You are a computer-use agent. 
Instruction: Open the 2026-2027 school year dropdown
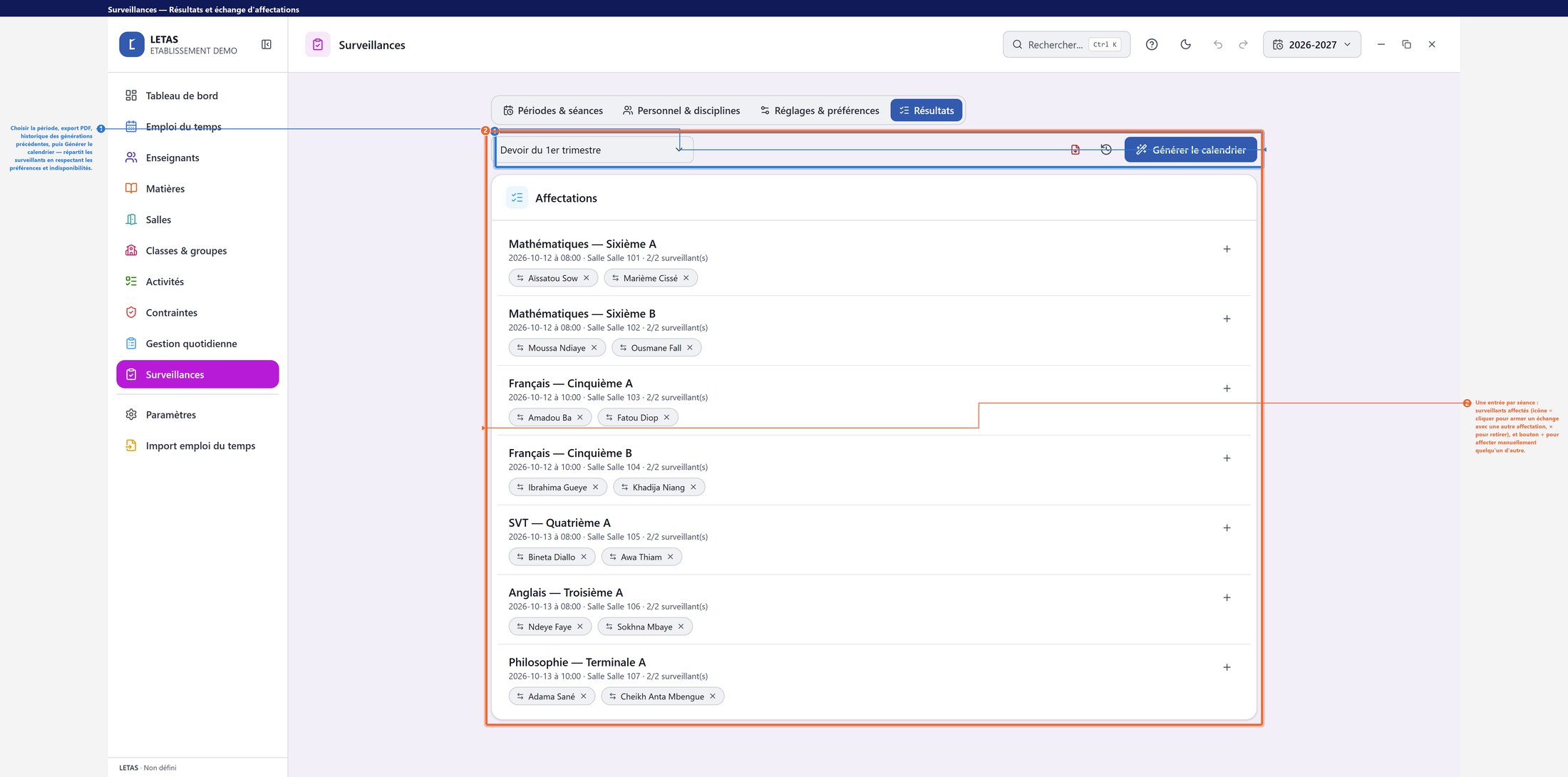point(1311,44)
